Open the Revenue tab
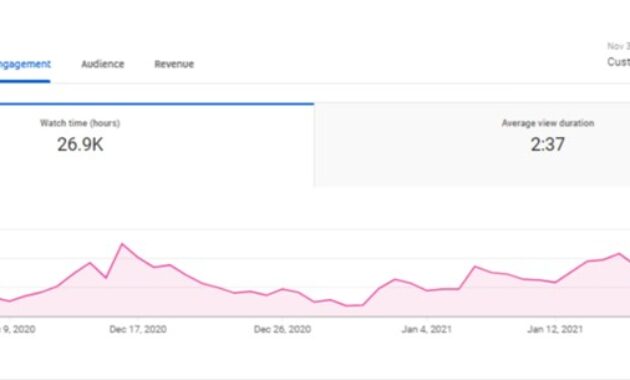Screen dimensions: 630x380 174,64
